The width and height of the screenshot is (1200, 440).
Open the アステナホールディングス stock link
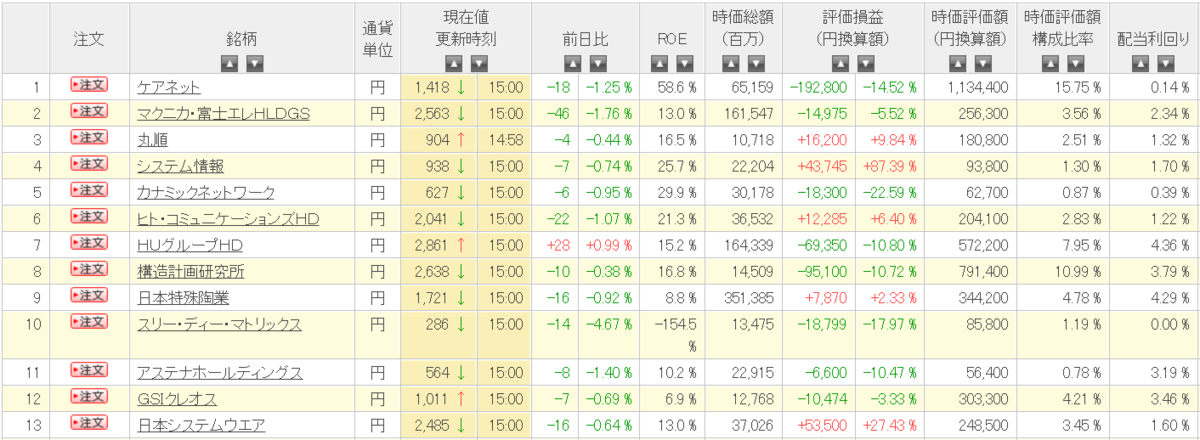(219, 373)
